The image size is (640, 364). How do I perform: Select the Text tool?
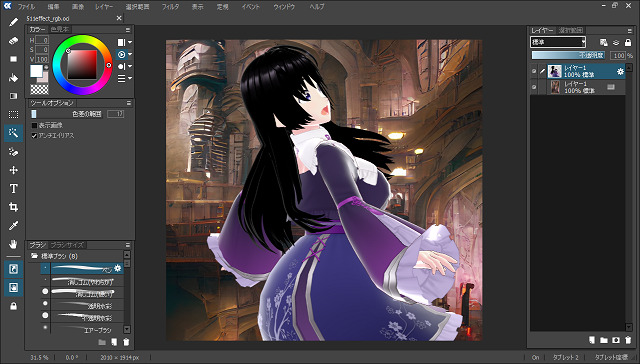click(x=13, y=189)
